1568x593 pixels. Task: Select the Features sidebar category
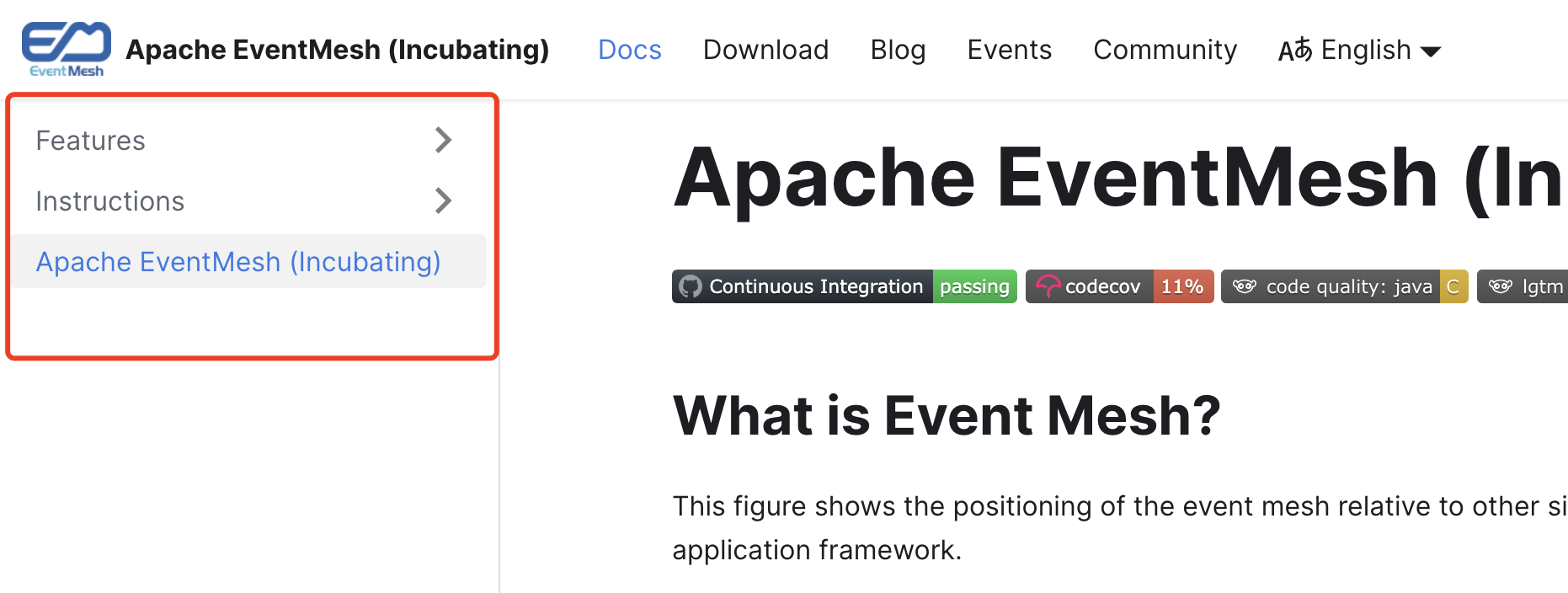pos(90,140)
